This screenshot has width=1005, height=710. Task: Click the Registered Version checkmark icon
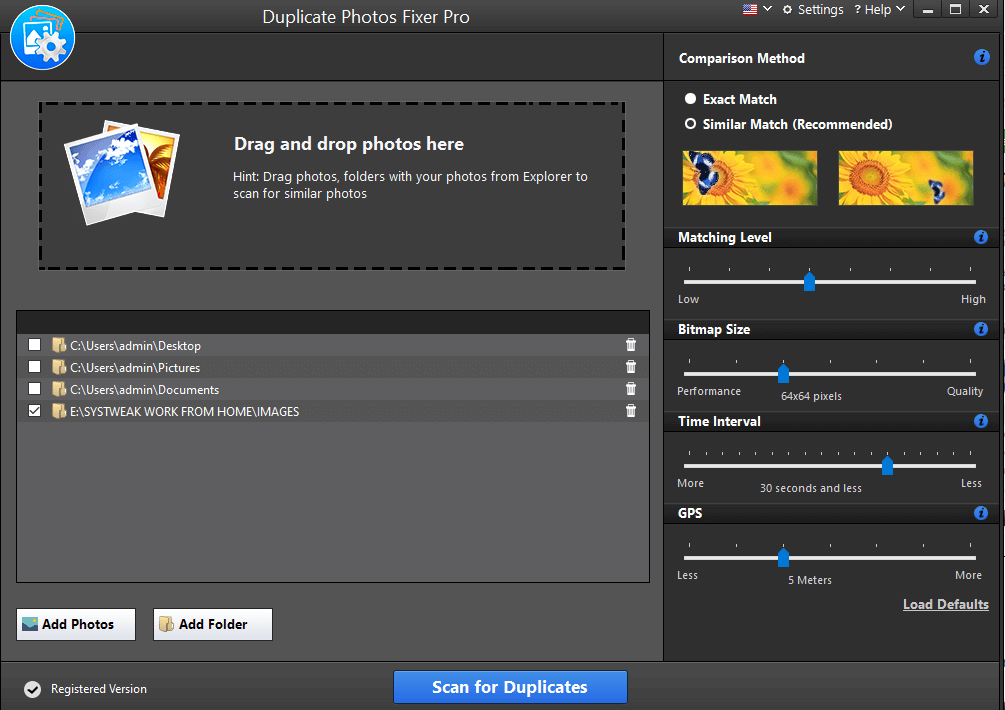point(33,689)
